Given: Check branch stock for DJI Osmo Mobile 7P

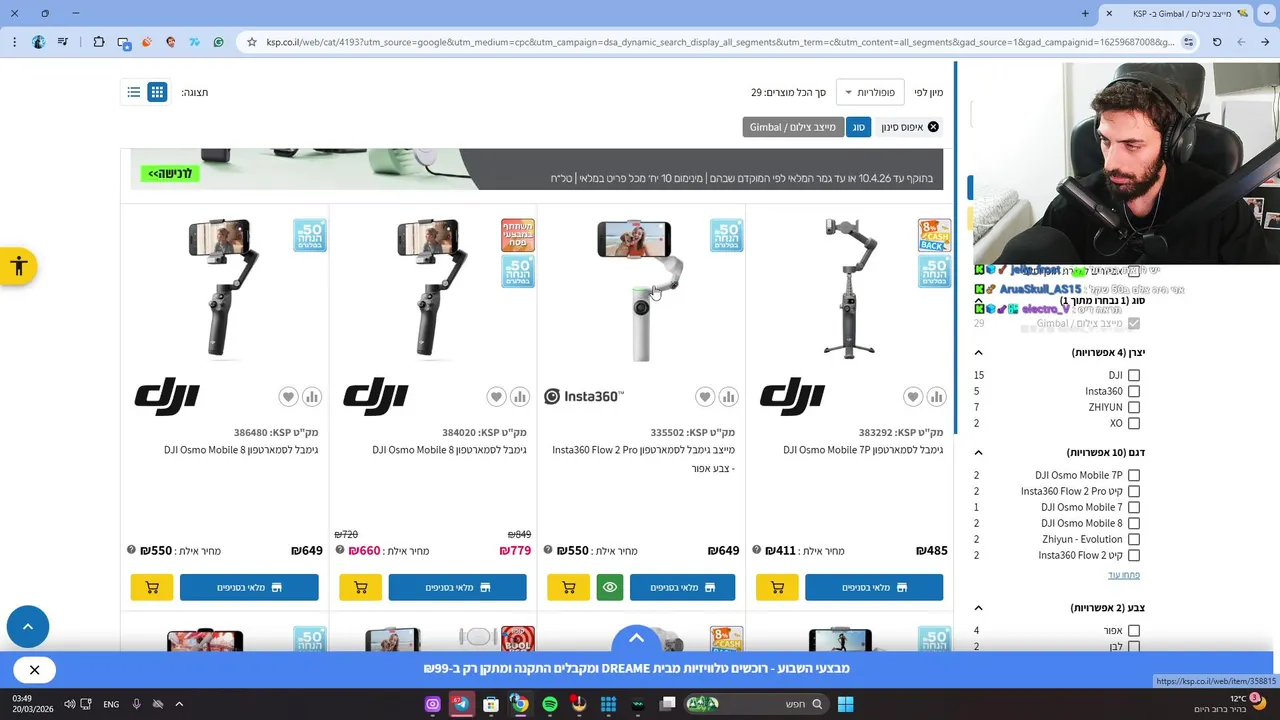Looking at the screenshot, I should 874,587.
